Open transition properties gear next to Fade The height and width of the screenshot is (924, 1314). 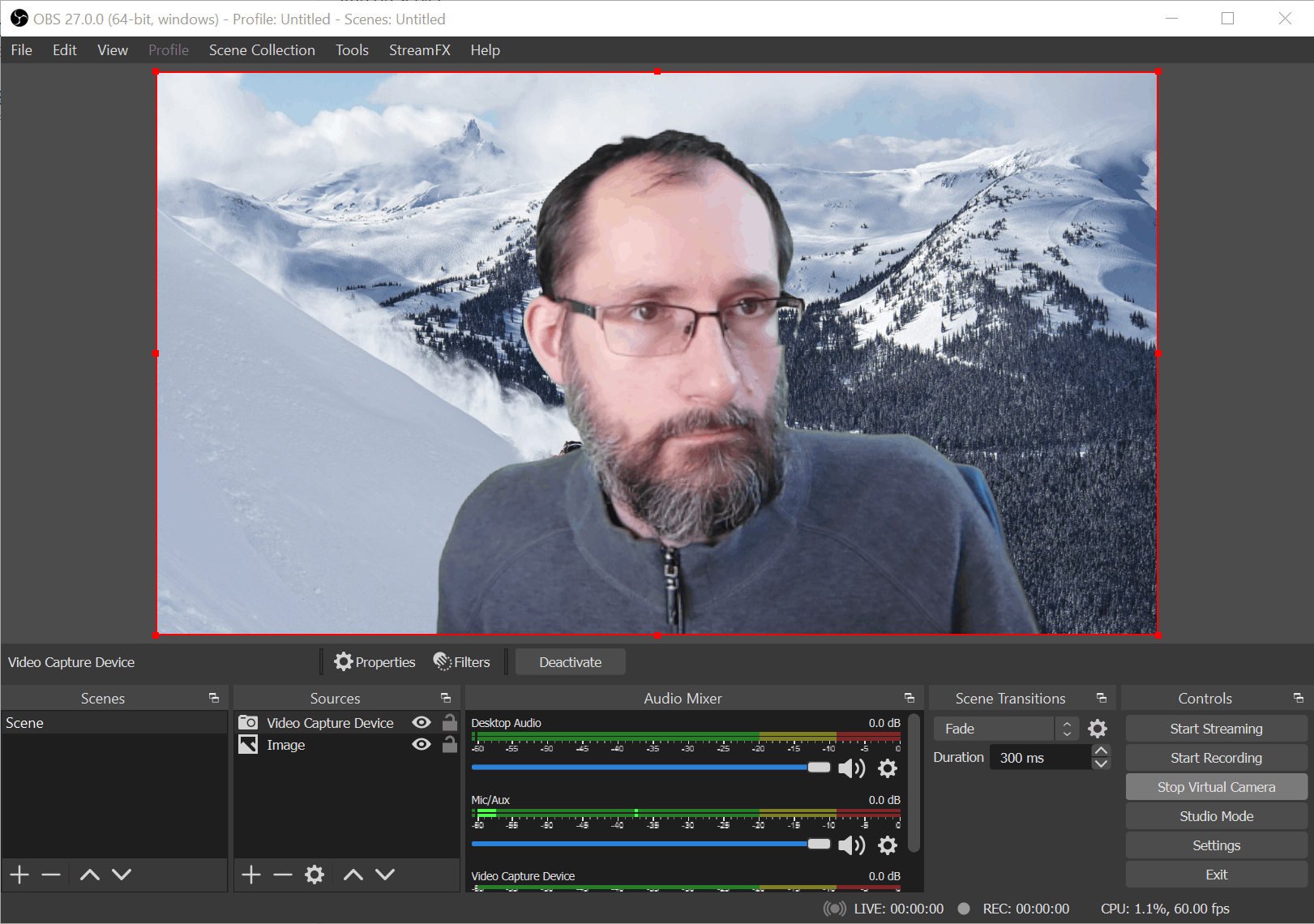[x=1098, y=729]
